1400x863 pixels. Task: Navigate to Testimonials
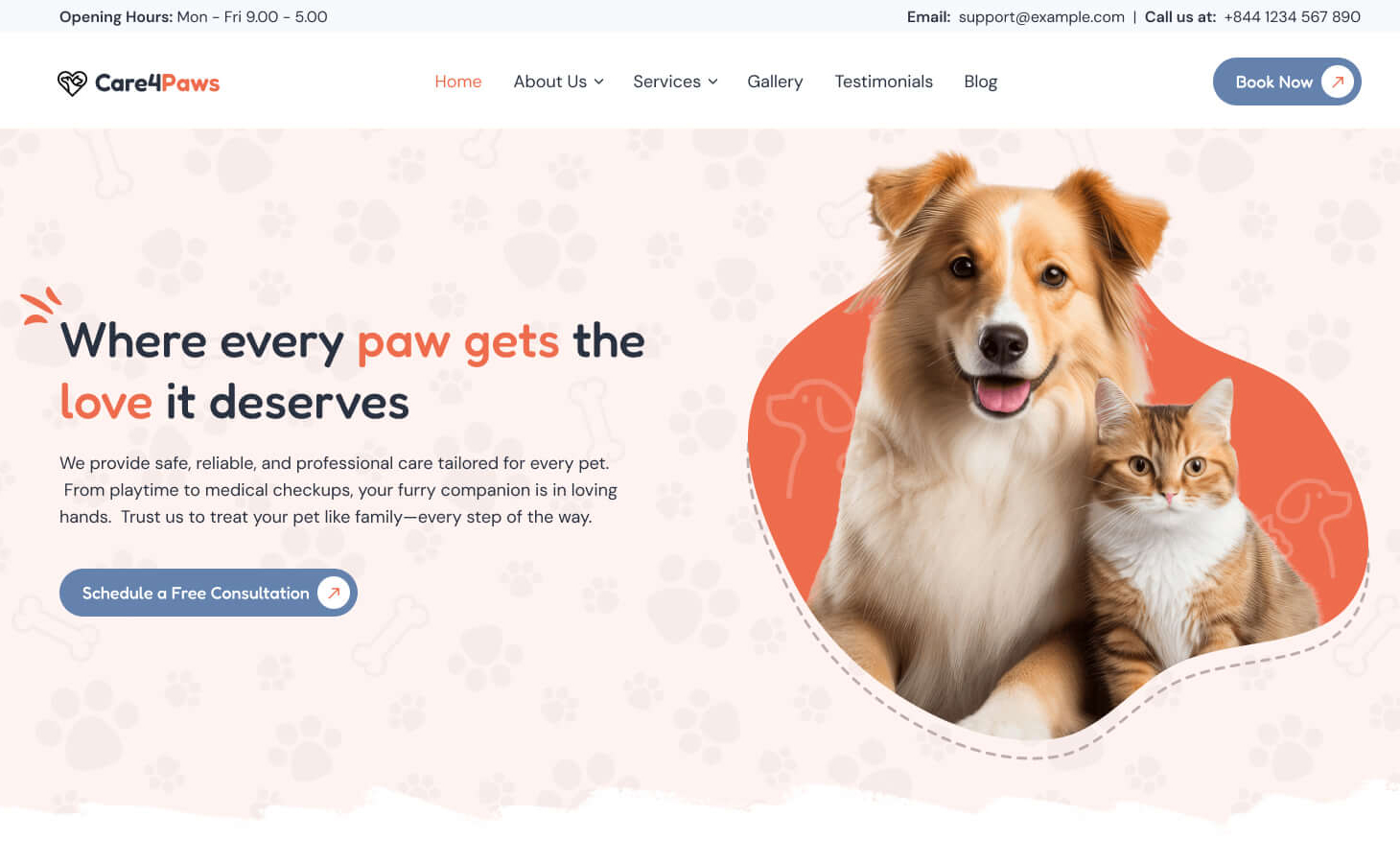883,82
